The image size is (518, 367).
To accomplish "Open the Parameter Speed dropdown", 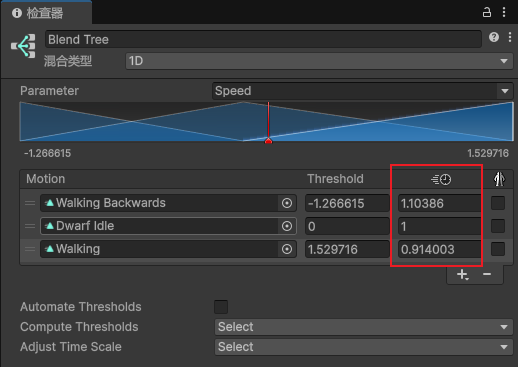I will [x=362, y=91].
